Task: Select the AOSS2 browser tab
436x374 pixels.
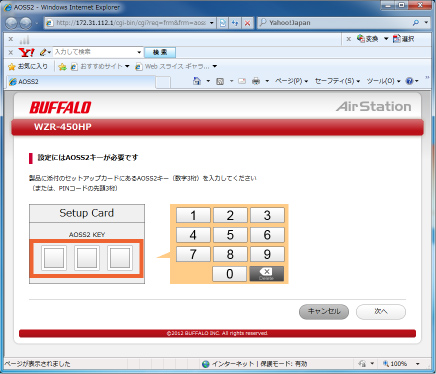Action: click(81, 82)
